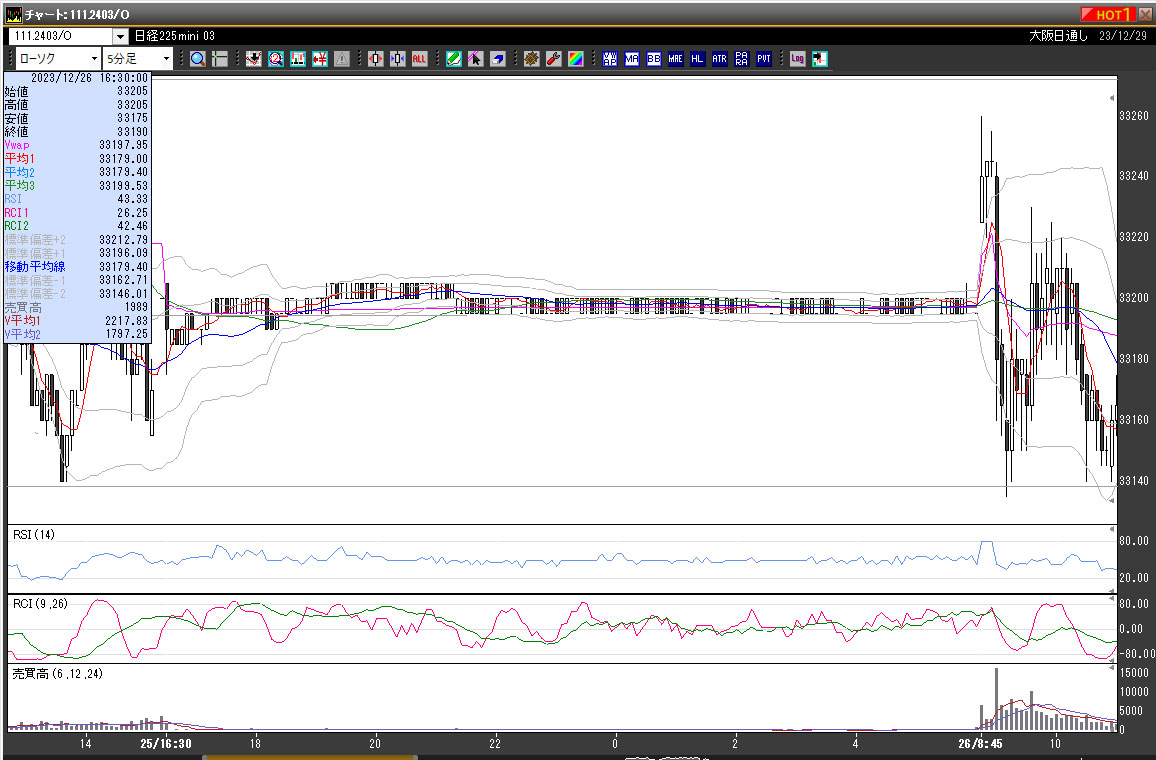Click the 売買高 1989 row
The width and height of the screenshot is (1156, 760).
click(x=77, y=307)
